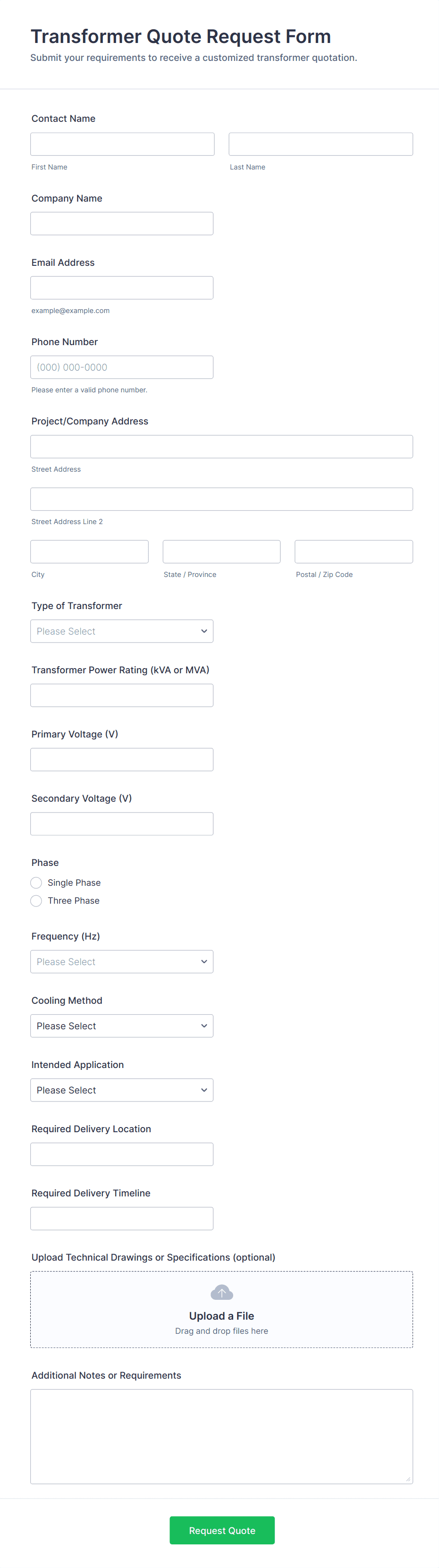
Task: Focus the Postal / Zip Code field
Action: [353, 551]
